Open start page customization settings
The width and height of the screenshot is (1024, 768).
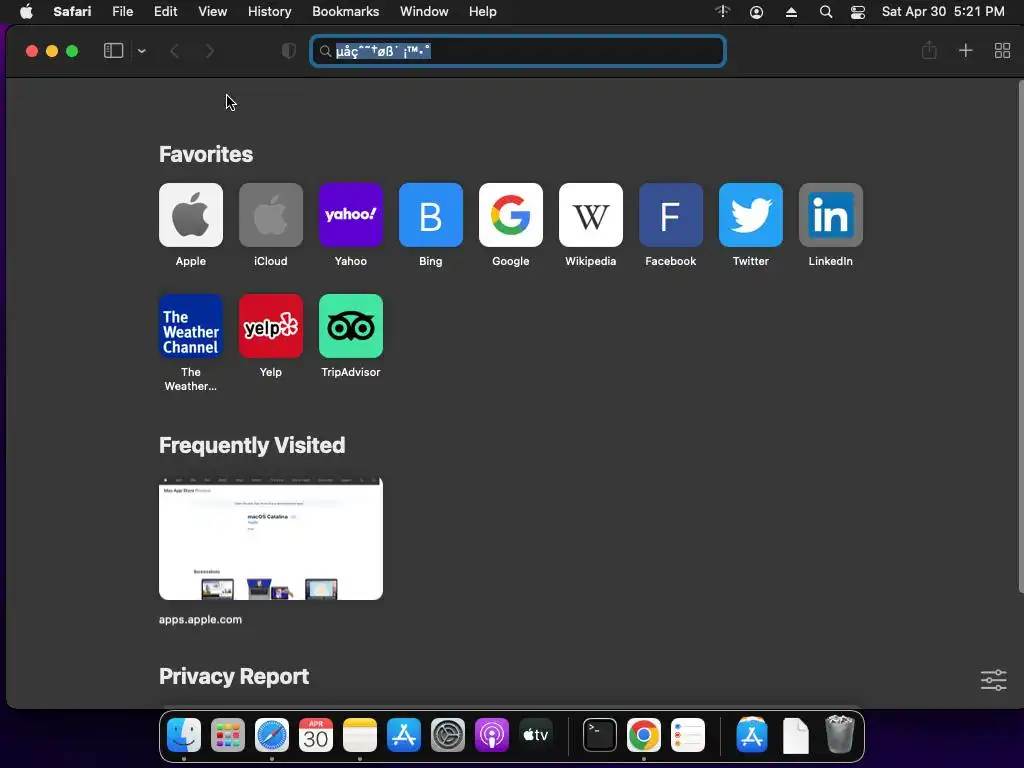point(993,680)
